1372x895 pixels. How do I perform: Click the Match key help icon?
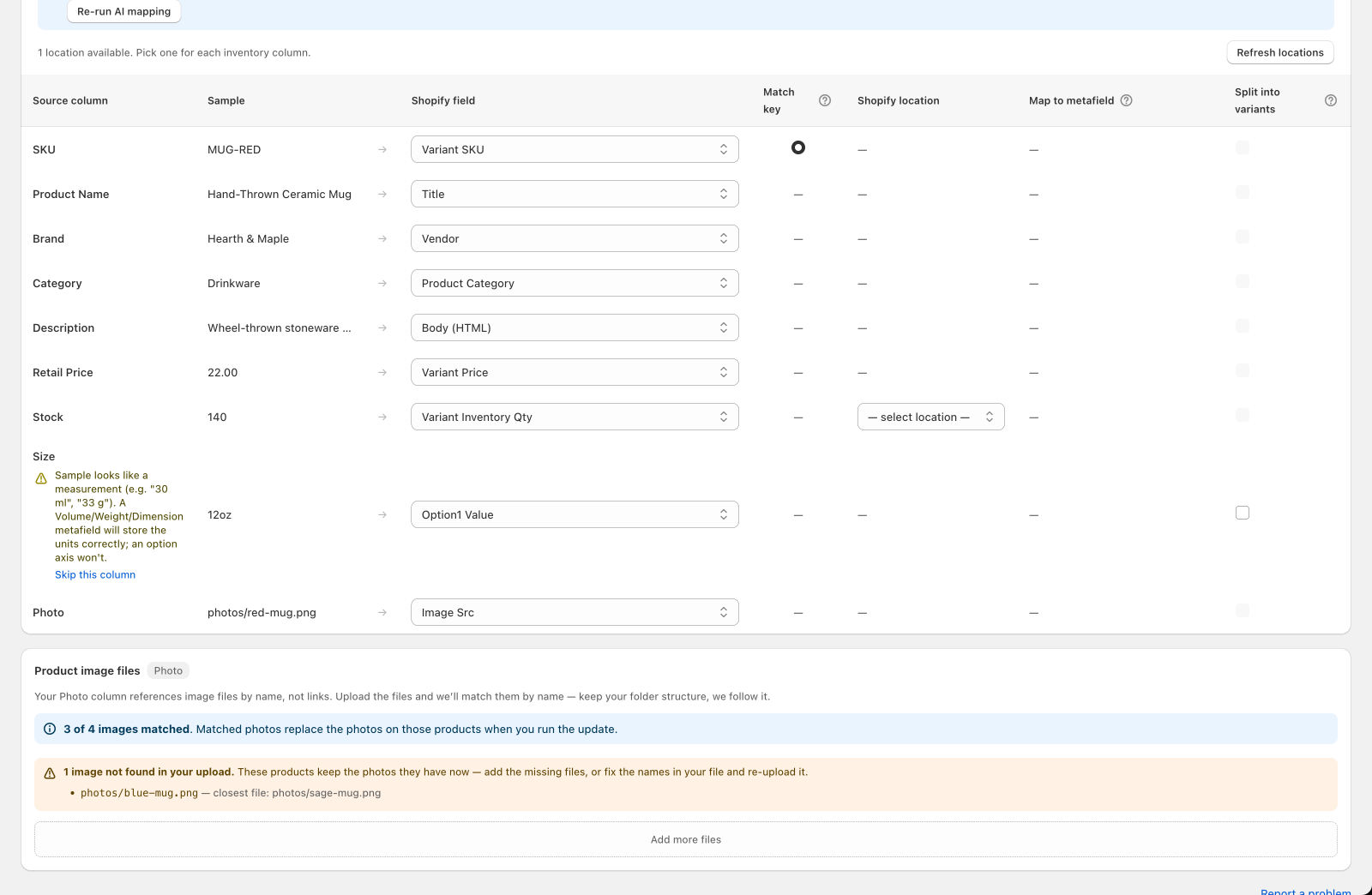point(825,100)
